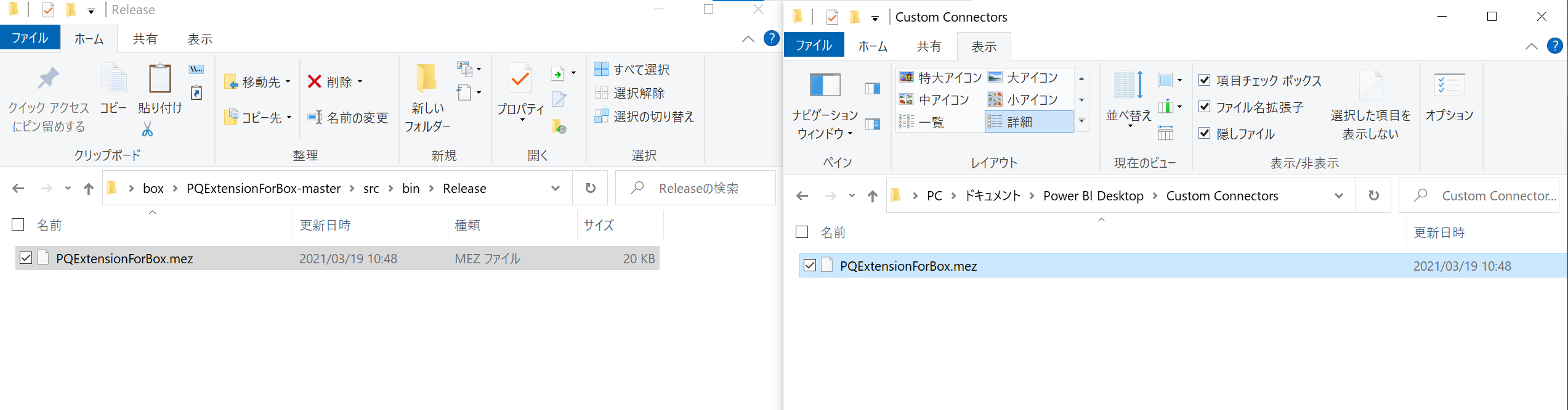Image resolution: width=1568 pixels, height=410 pixels.
Task: Open Move to (移動先) dropdown
Action: [x=257, y=81]
